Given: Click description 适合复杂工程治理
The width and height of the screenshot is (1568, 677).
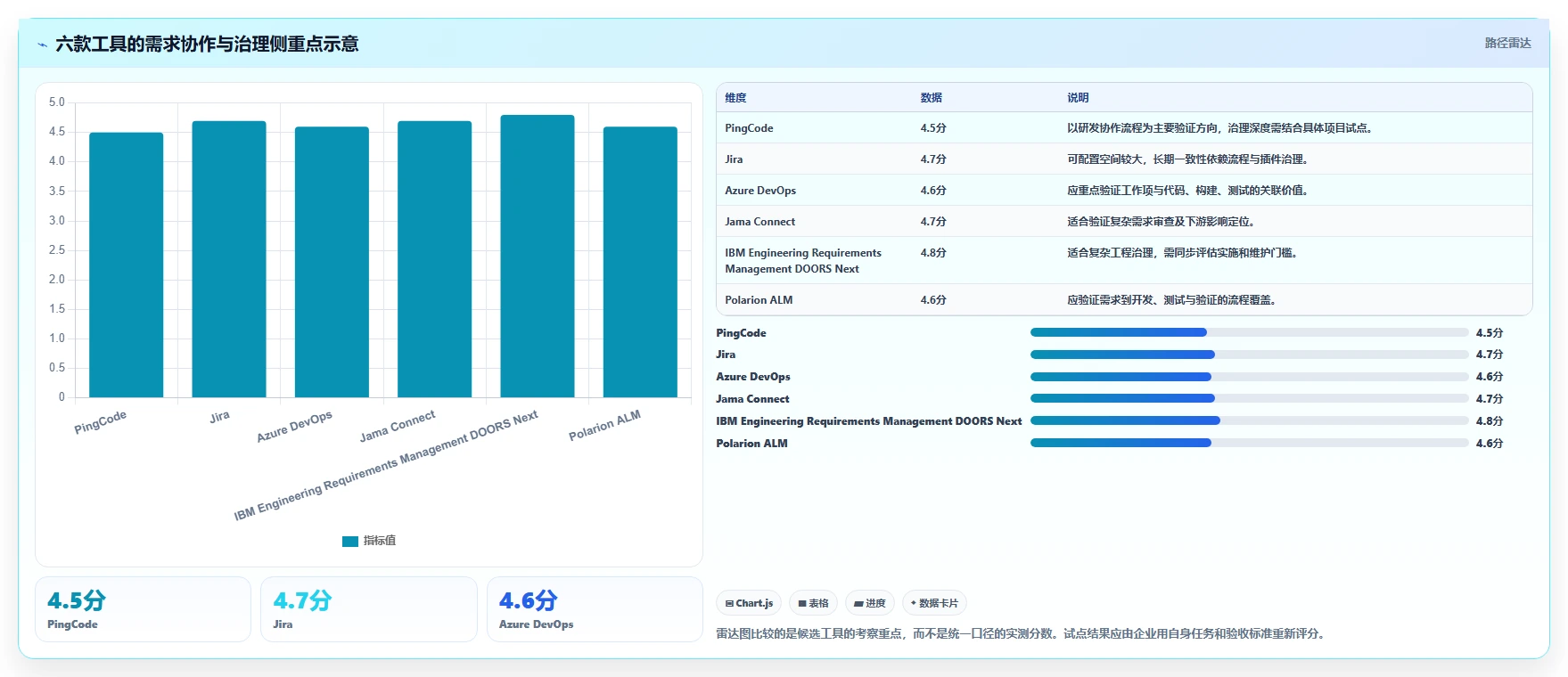Looking at the screenshot, I should (1184, 253).
